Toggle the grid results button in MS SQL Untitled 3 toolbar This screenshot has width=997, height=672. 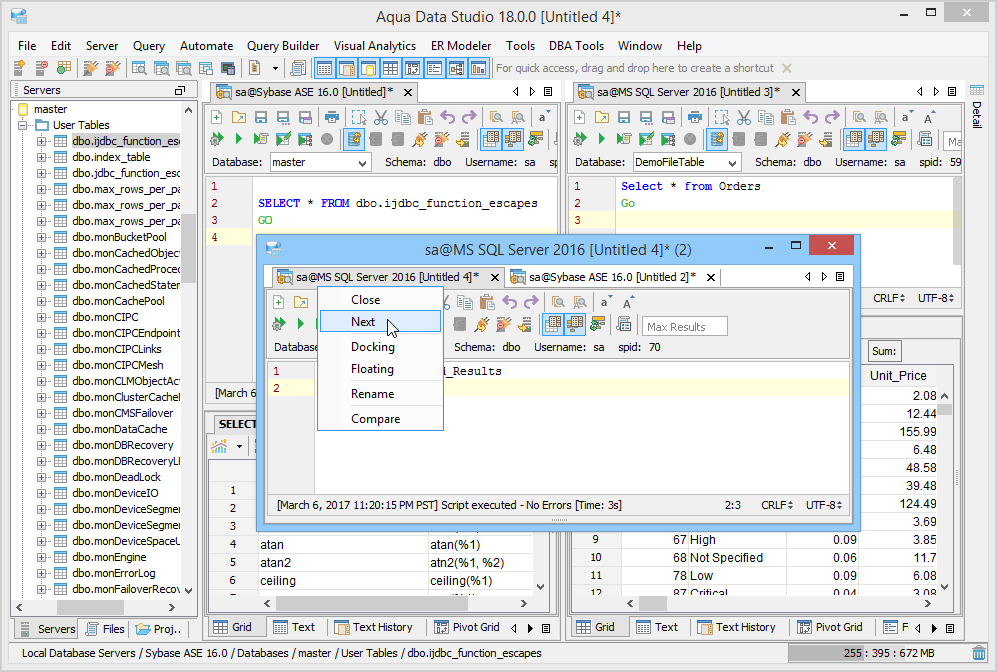pos(854,139)
